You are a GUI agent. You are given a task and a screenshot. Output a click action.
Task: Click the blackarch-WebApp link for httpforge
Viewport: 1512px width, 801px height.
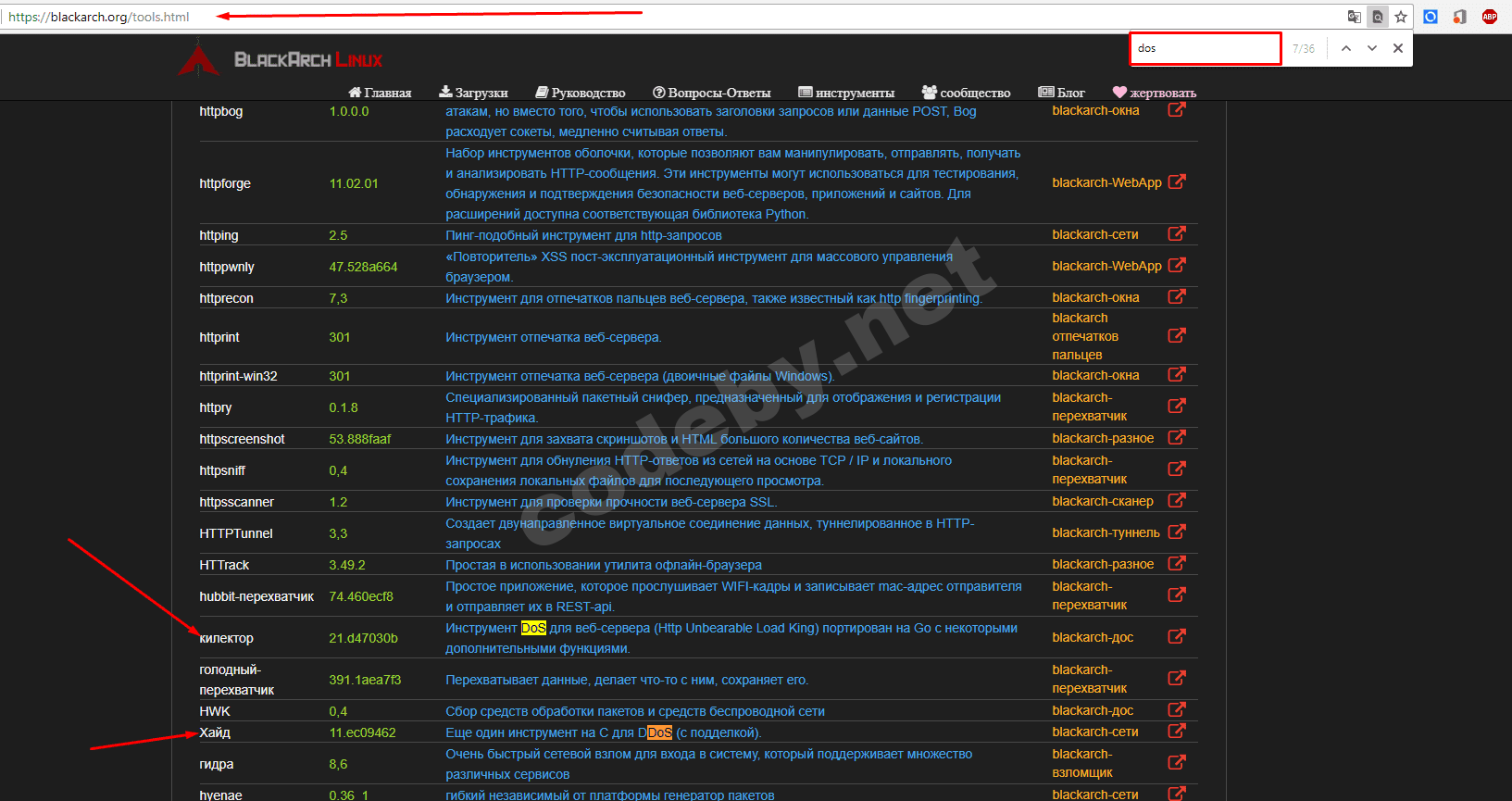pyautogui.click(x=1106, y=182)
